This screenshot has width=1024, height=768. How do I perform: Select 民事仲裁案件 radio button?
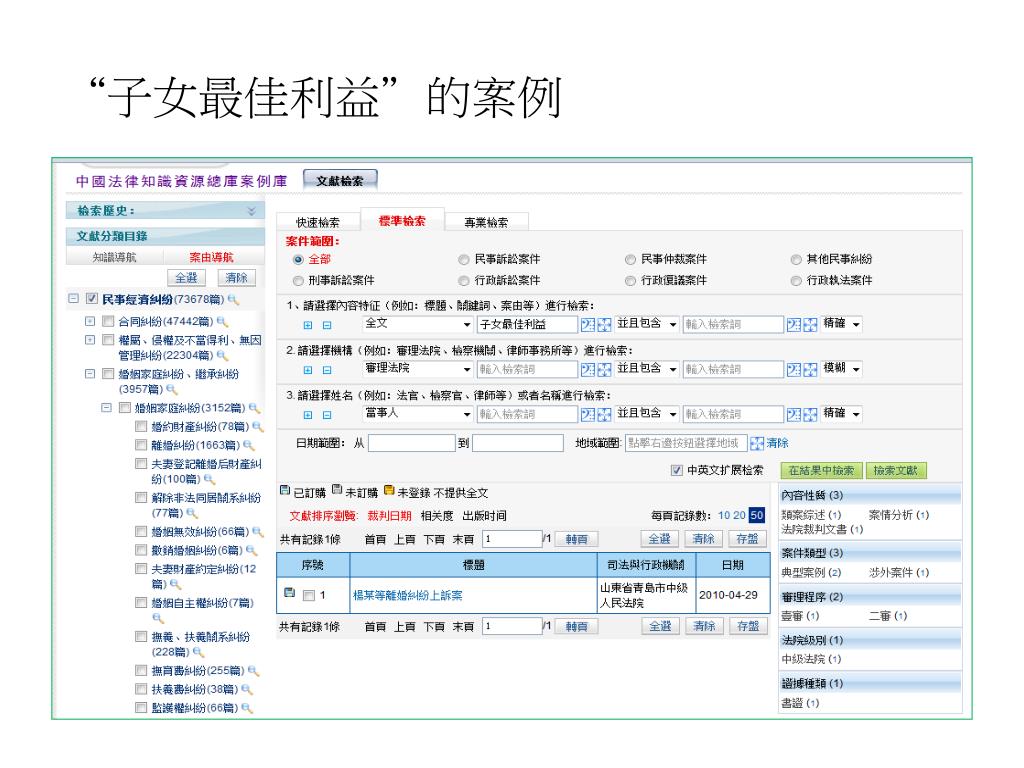click(x=630, y=260)
